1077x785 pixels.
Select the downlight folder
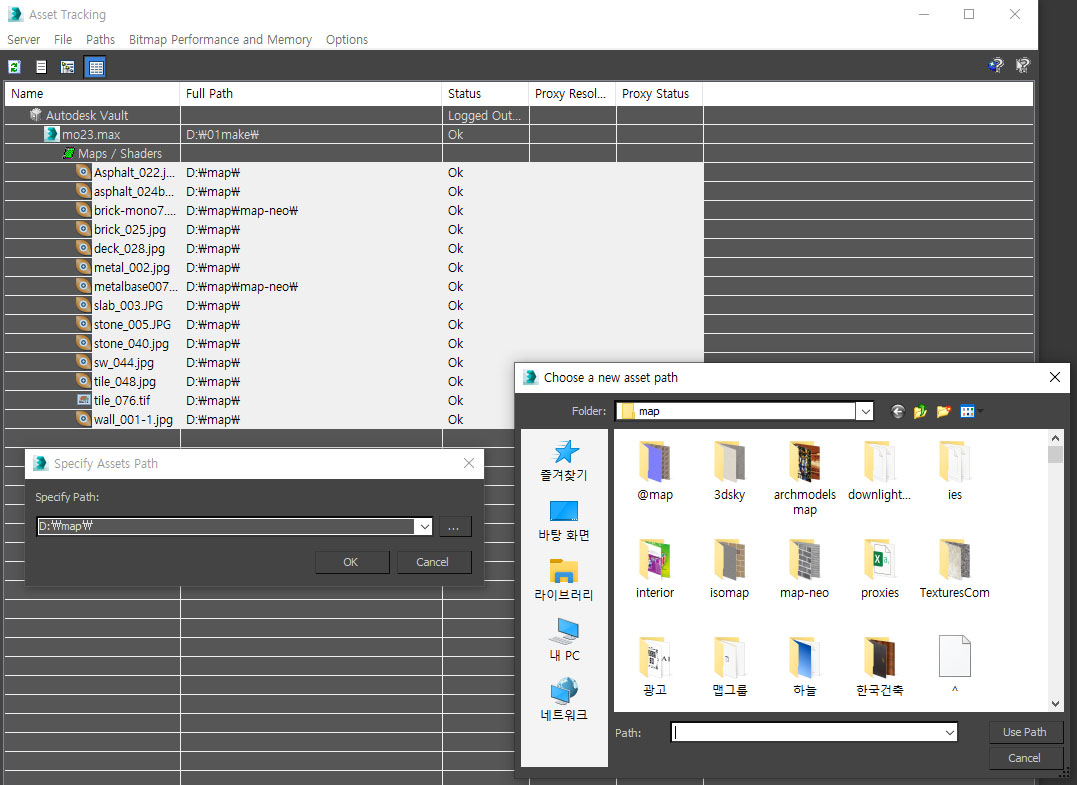click(879, 471)
